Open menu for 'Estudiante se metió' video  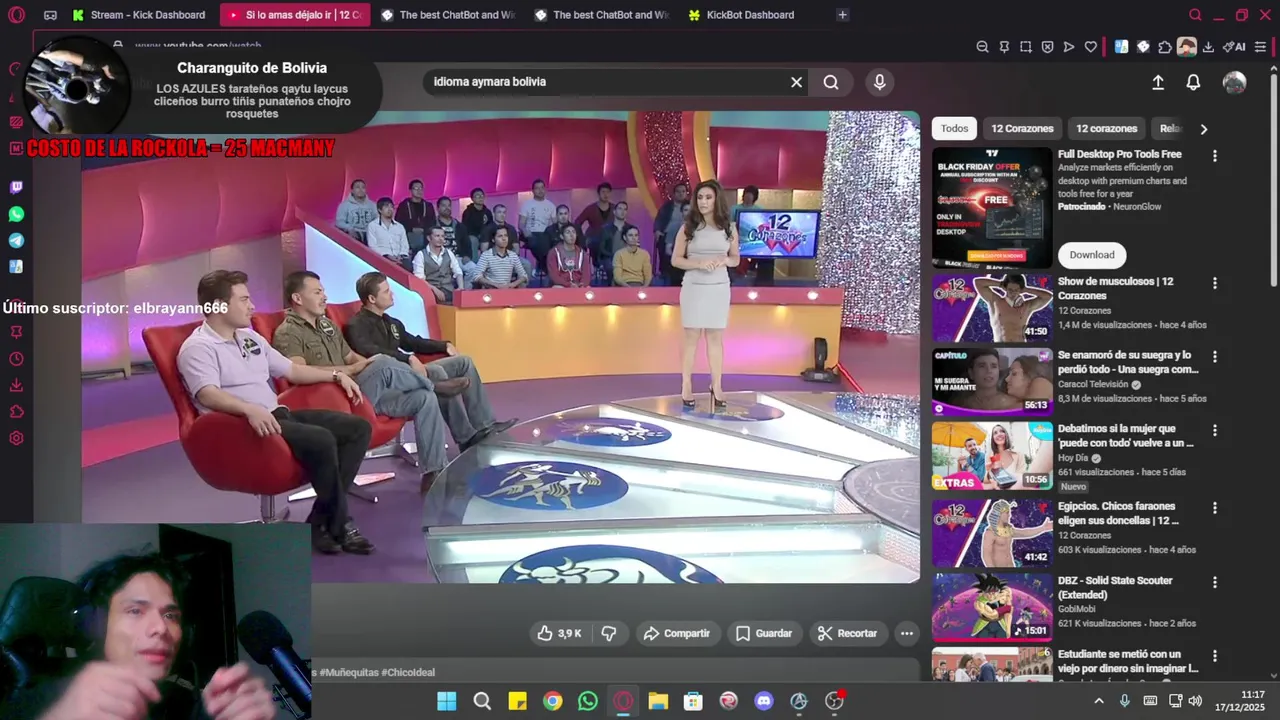1215,656
